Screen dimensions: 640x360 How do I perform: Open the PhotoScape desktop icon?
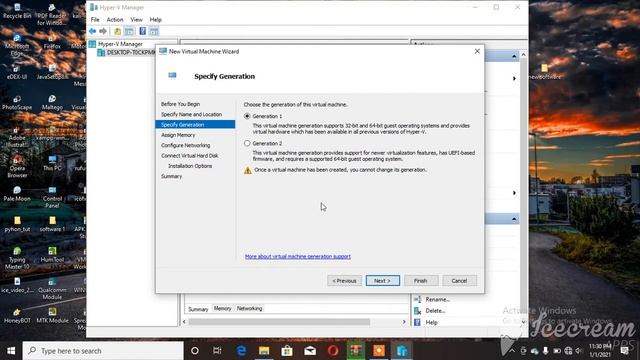coord(17,103)
